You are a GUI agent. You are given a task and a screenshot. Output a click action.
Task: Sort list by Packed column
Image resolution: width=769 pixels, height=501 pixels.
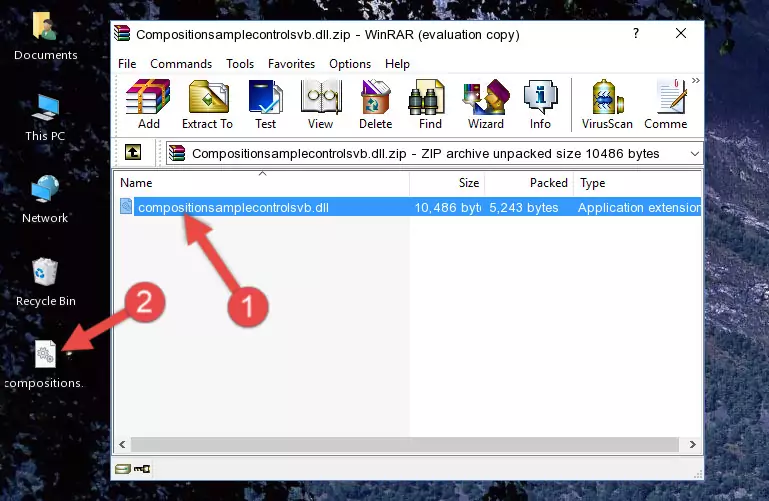point(529,183)
